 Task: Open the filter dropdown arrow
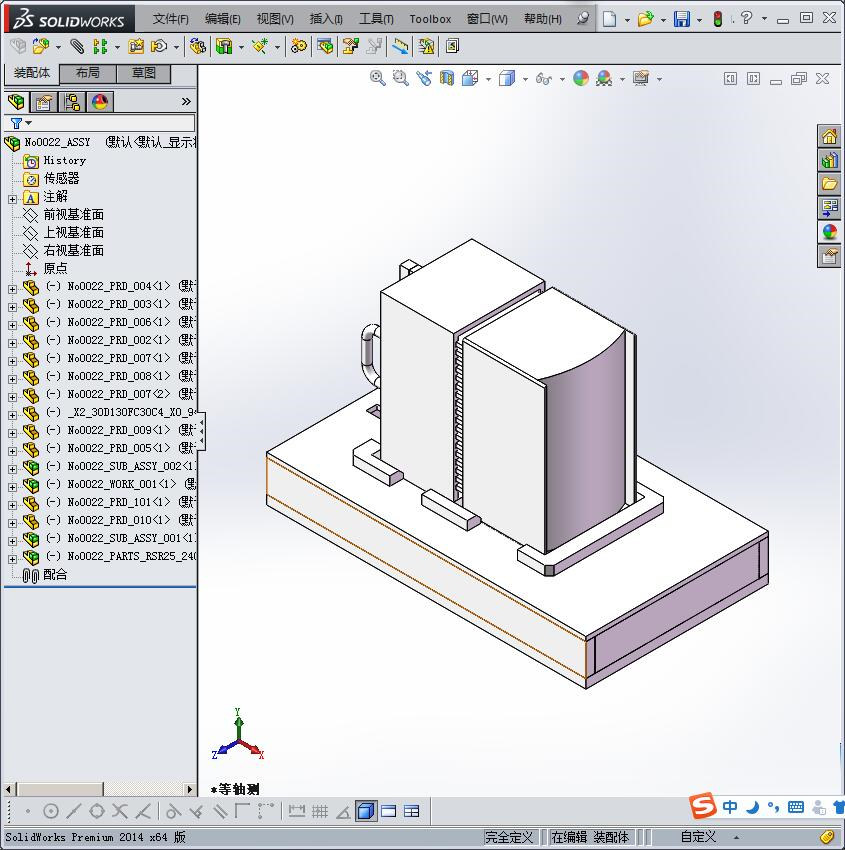(x=29, y=123)
